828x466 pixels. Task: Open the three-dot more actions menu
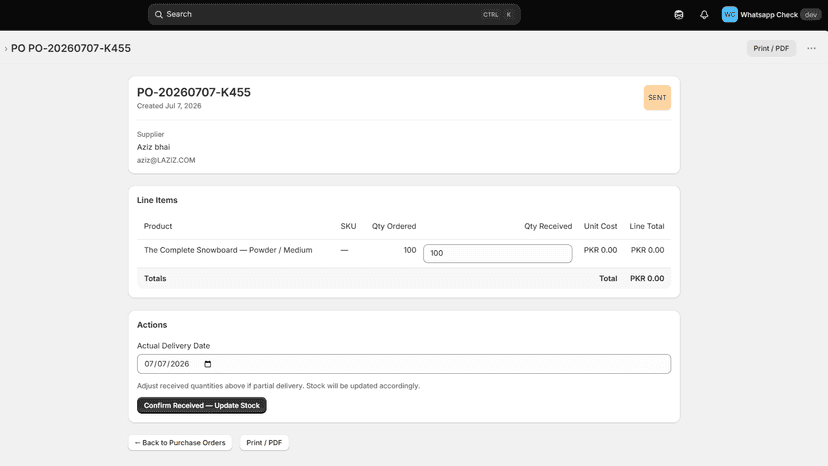coord(811,48)
